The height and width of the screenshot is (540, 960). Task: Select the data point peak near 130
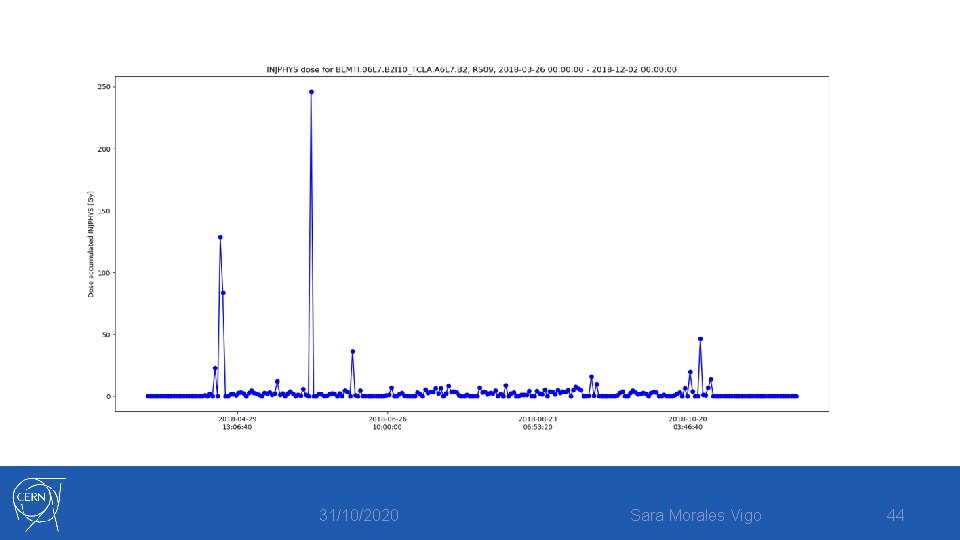pos(220,237)
